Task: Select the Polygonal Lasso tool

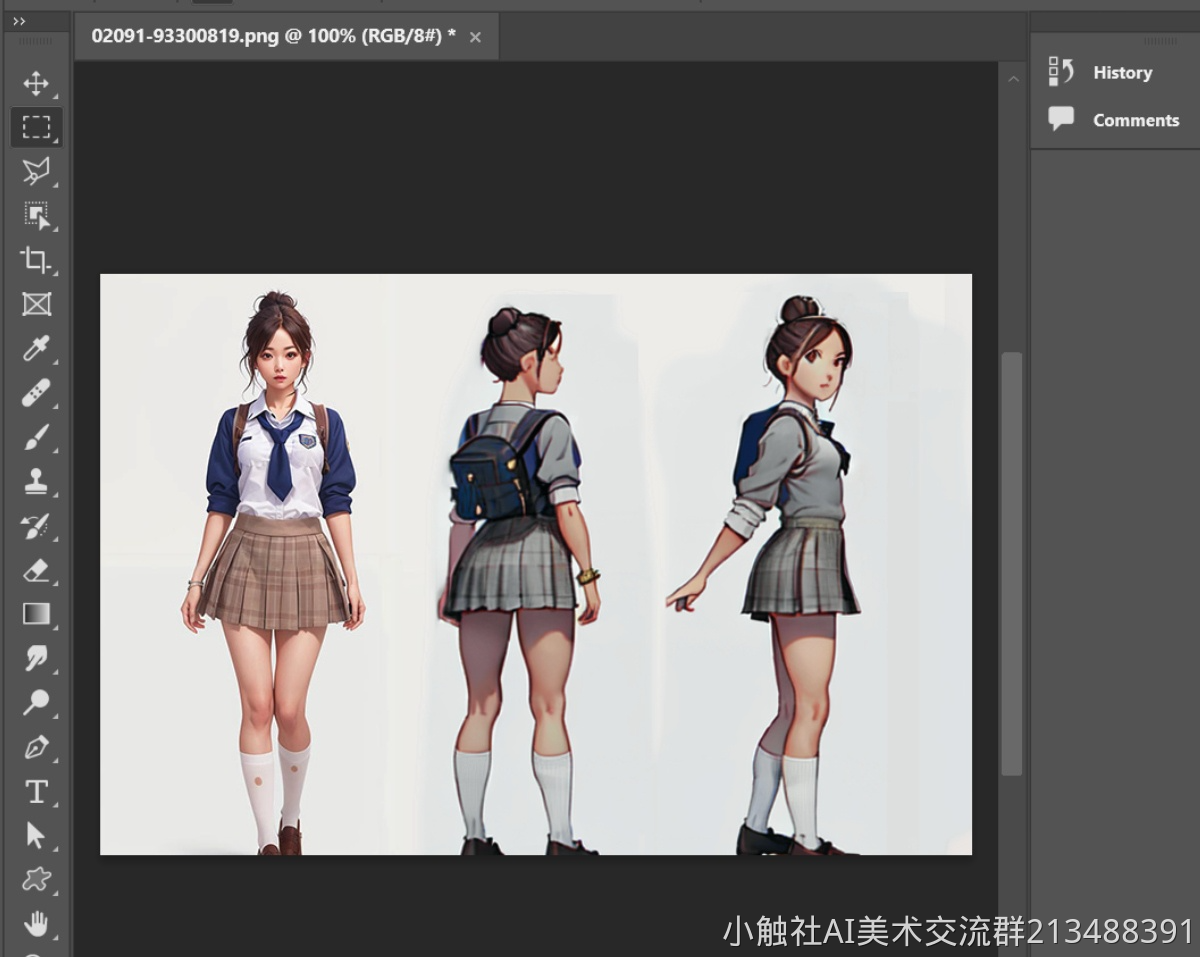Action: tap(36, 171)
